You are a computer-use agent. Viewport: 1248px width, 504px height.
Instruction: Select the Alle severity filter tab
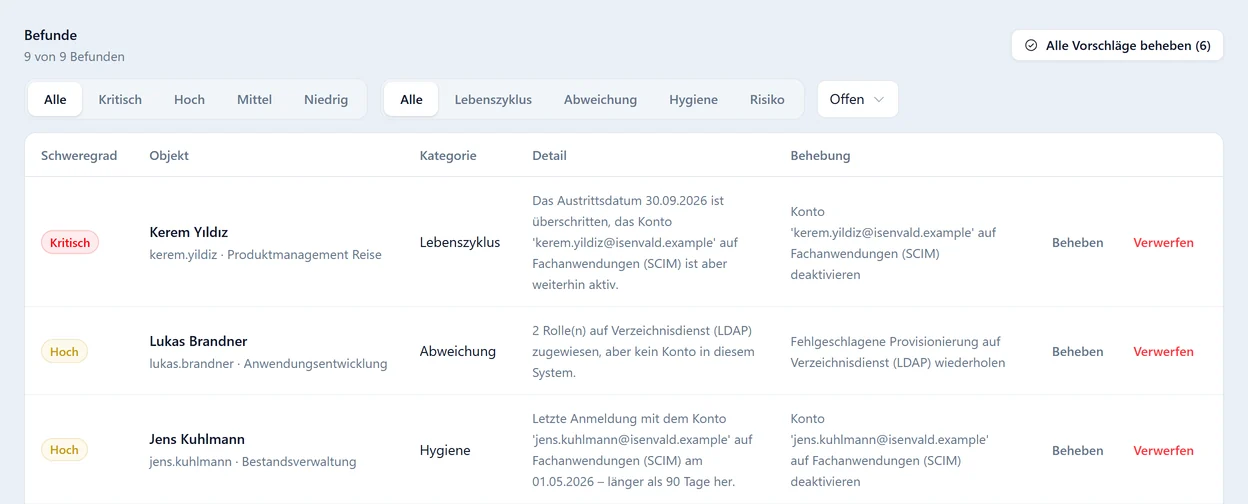coord(55,99)
